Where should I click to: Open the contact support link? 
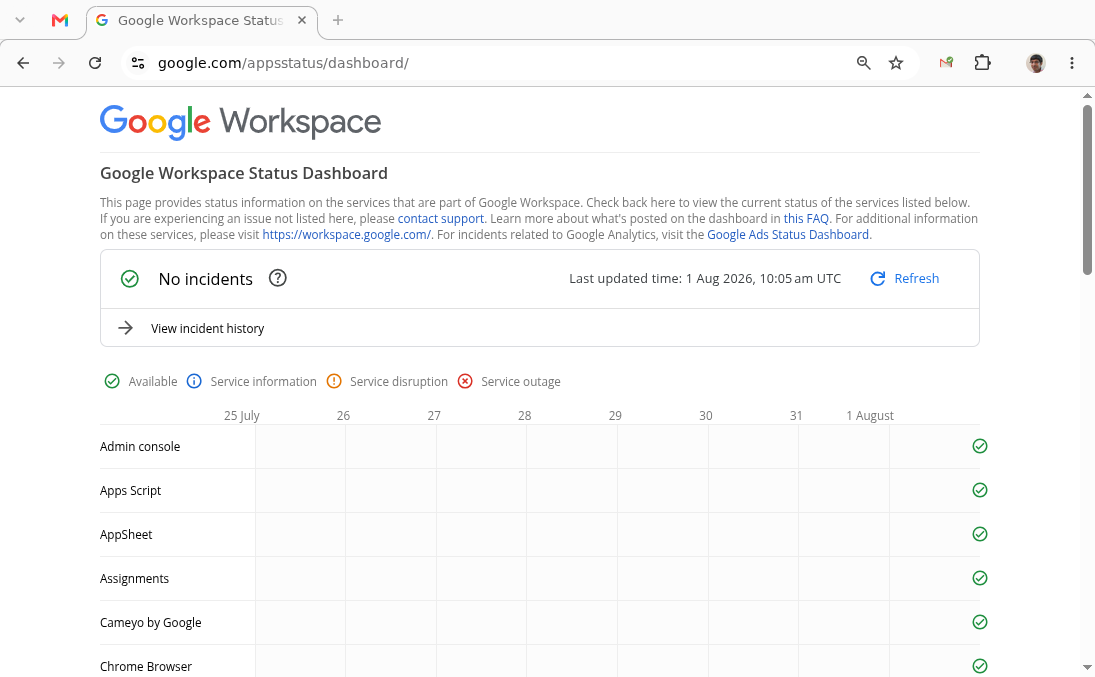pyautogui.click(x=441, y=219)
